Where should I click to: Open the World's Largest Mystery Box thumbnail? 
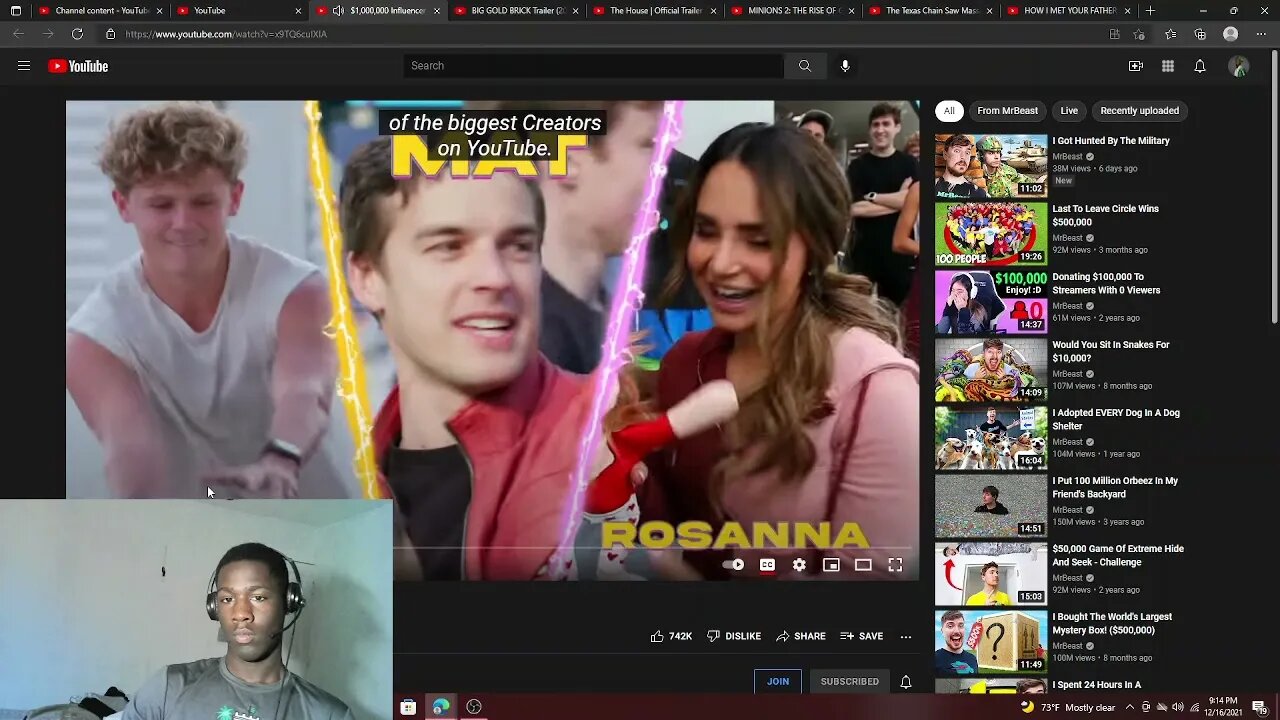pyautogui.click(x=991, y=642)
